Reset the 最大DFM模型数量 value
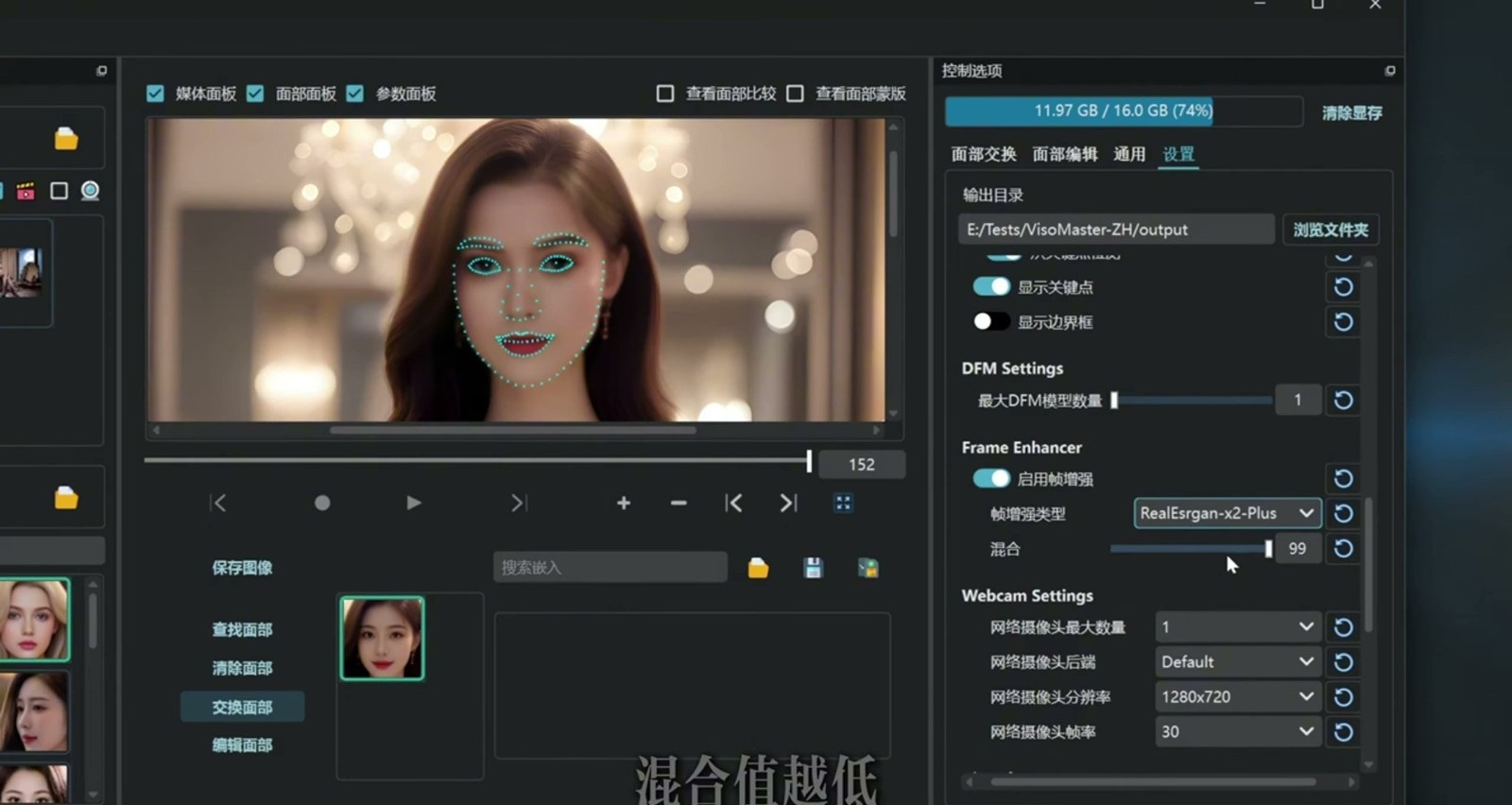 1343,401
